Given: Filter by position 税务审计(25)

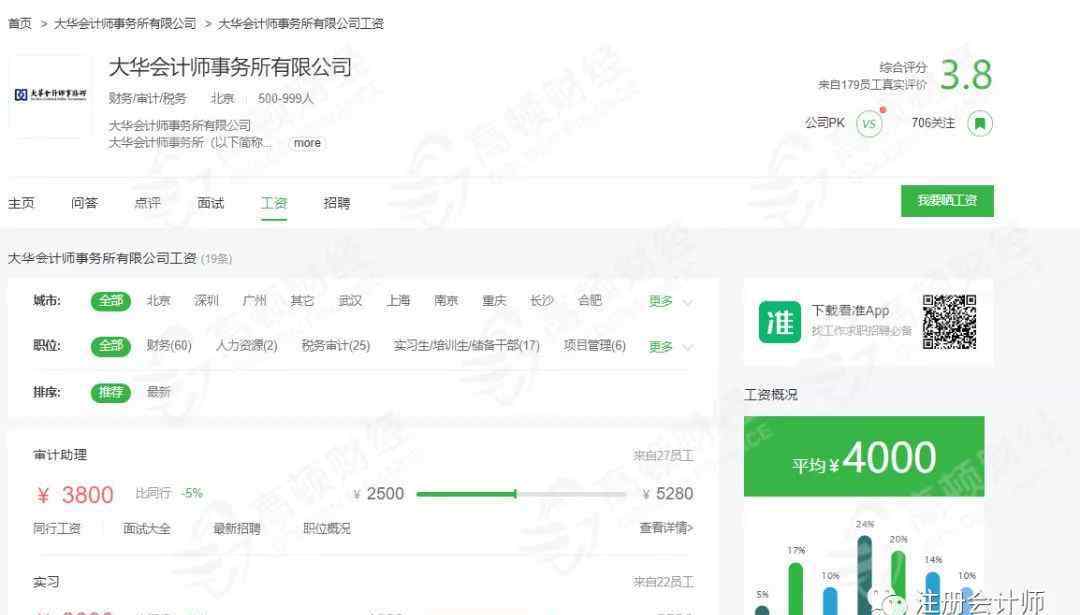Looking at the screenshot, I should pos(335,346).
